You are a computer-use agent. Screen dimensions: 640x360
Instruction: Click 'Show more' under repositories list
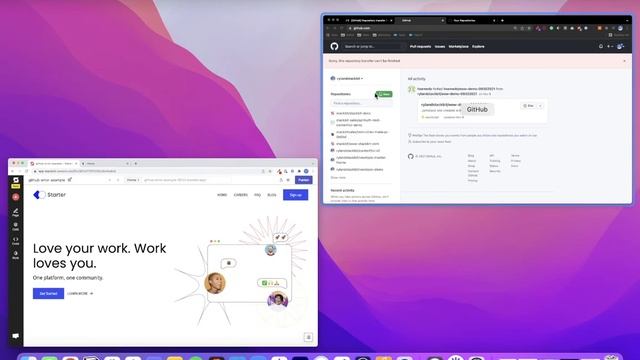[x=338, y=178]
